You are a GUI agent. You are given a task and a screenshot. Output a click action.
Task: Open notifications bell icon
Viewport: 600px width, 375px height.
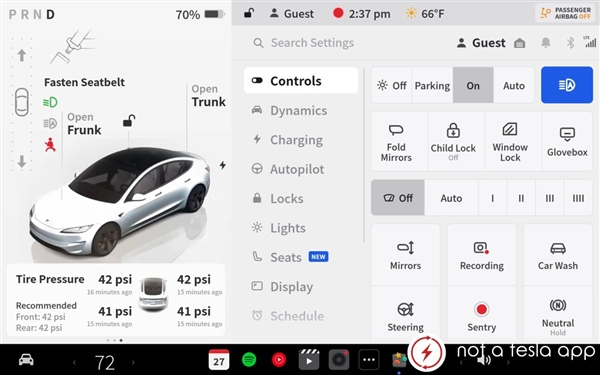tap(546, 43)
